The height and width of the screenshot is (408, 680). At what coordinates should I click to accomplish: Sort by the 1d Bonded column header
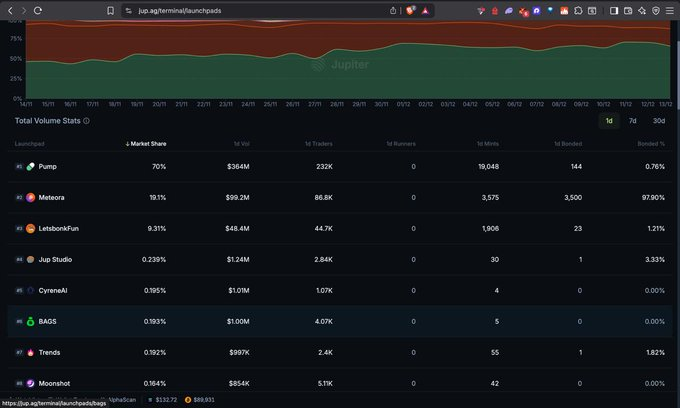coord(568,144)
